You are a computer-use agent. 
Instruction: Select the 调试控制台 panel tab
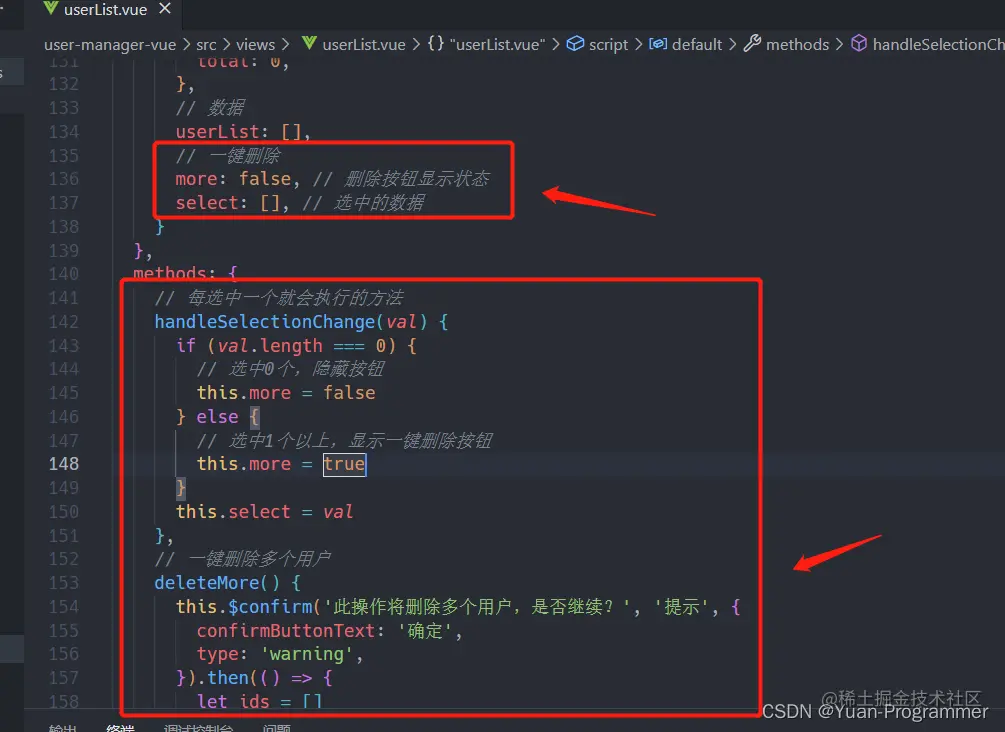pyautogui.click(x=195, y=728)
